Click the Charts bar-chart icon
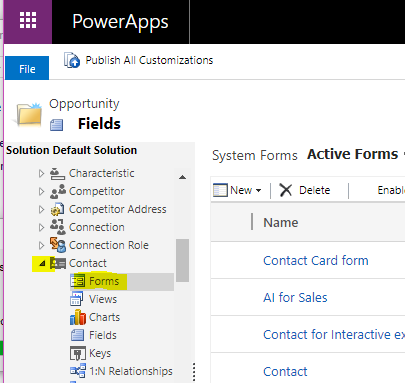405x383 pixels. [78, 317]
